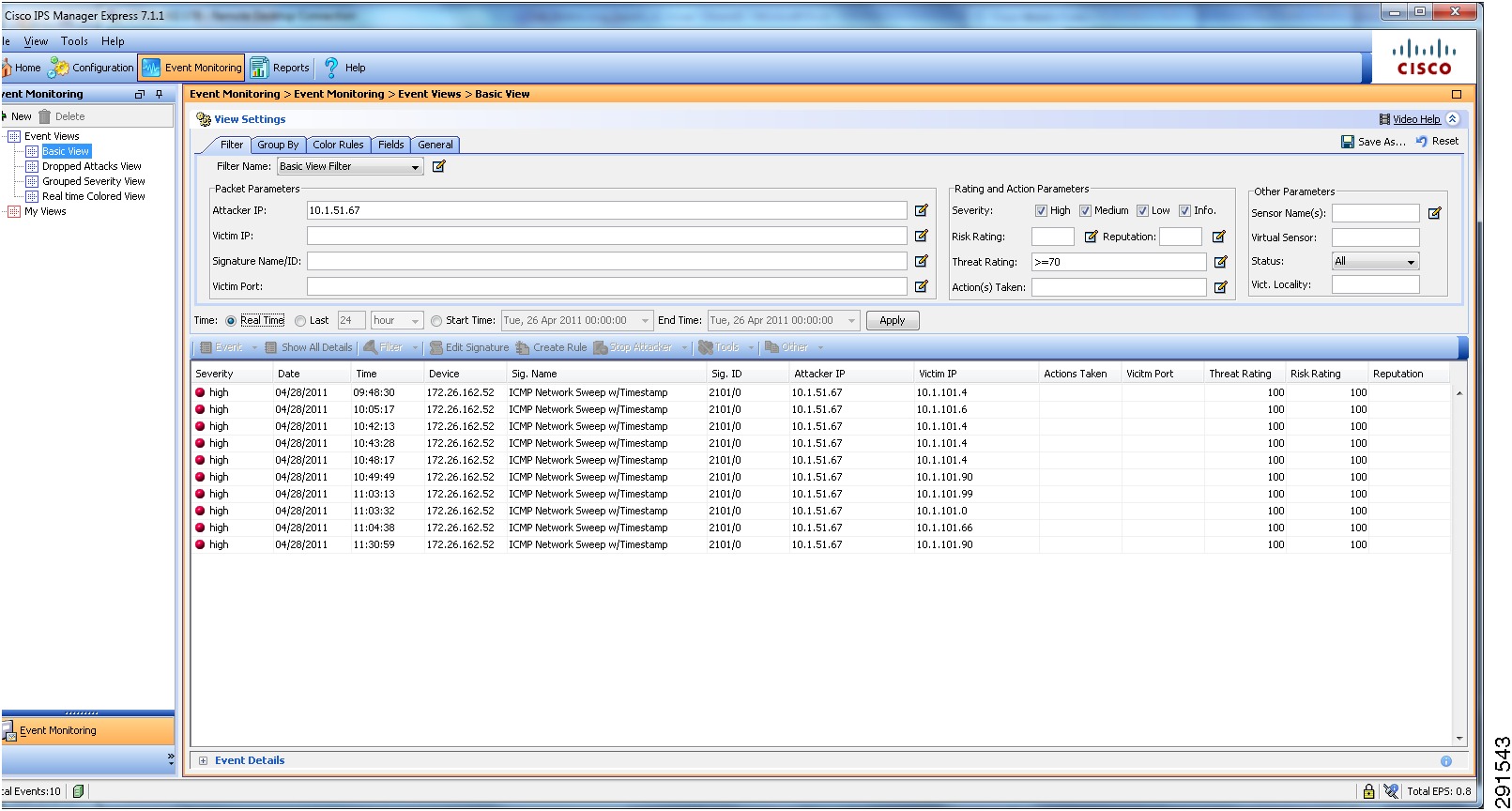The image size is (1512, 811).
Task: Select the Last time range radio button
Action: click(x=300, y=321)
